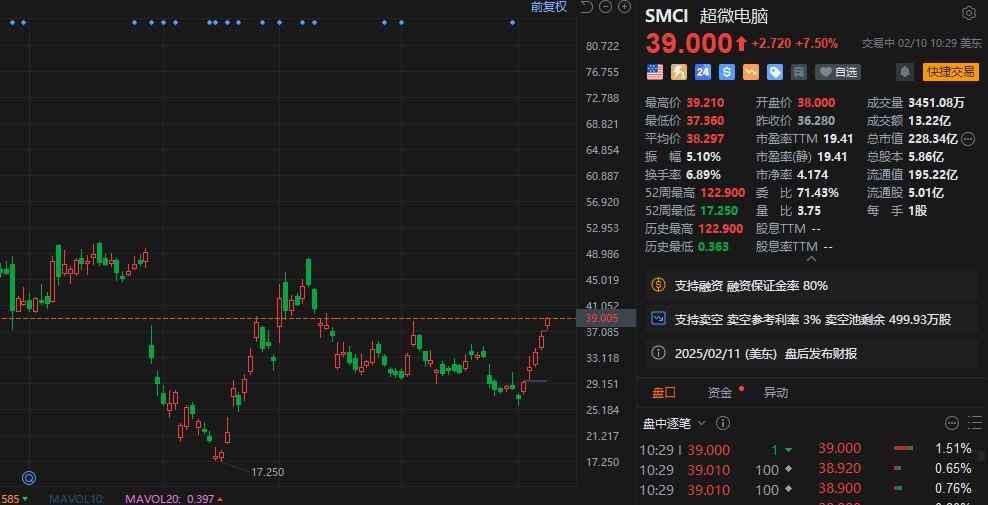Click the gray notes document icon
Image resolution: width=988 pixels, height=505 pixels.
coord(798,73)
